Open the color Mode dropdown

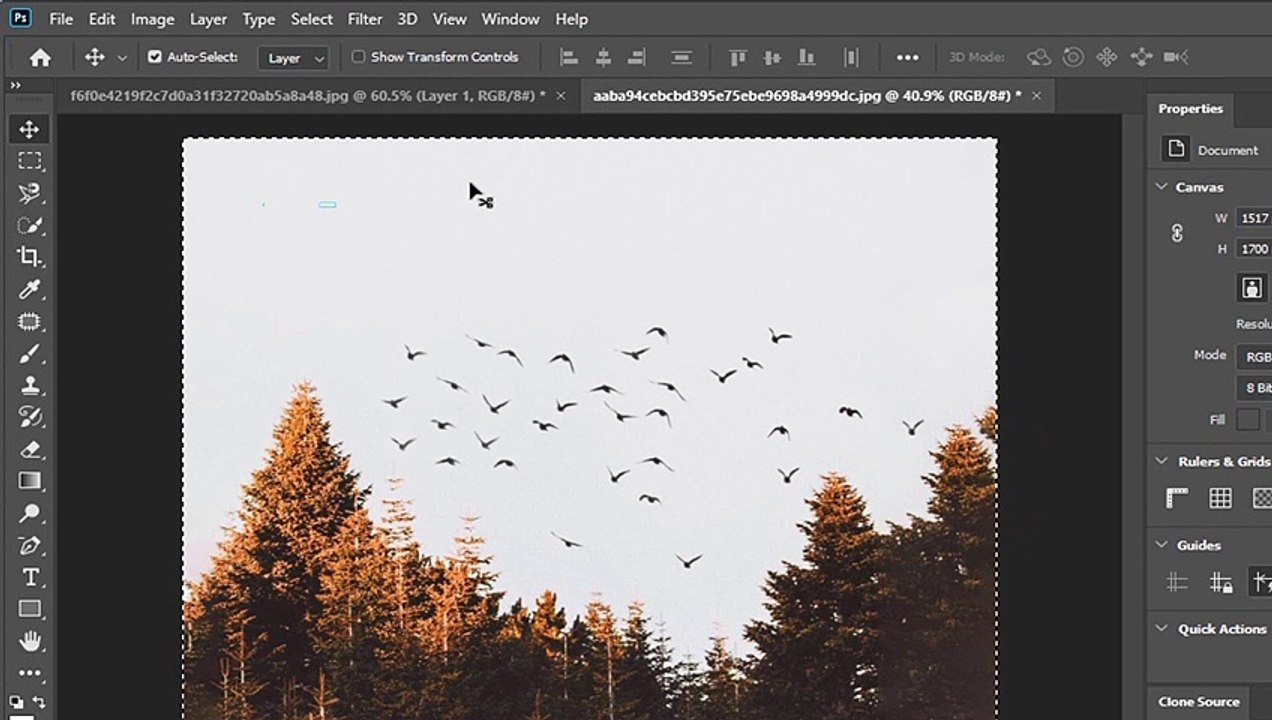pyautogui.click(x=1254, y=356)
